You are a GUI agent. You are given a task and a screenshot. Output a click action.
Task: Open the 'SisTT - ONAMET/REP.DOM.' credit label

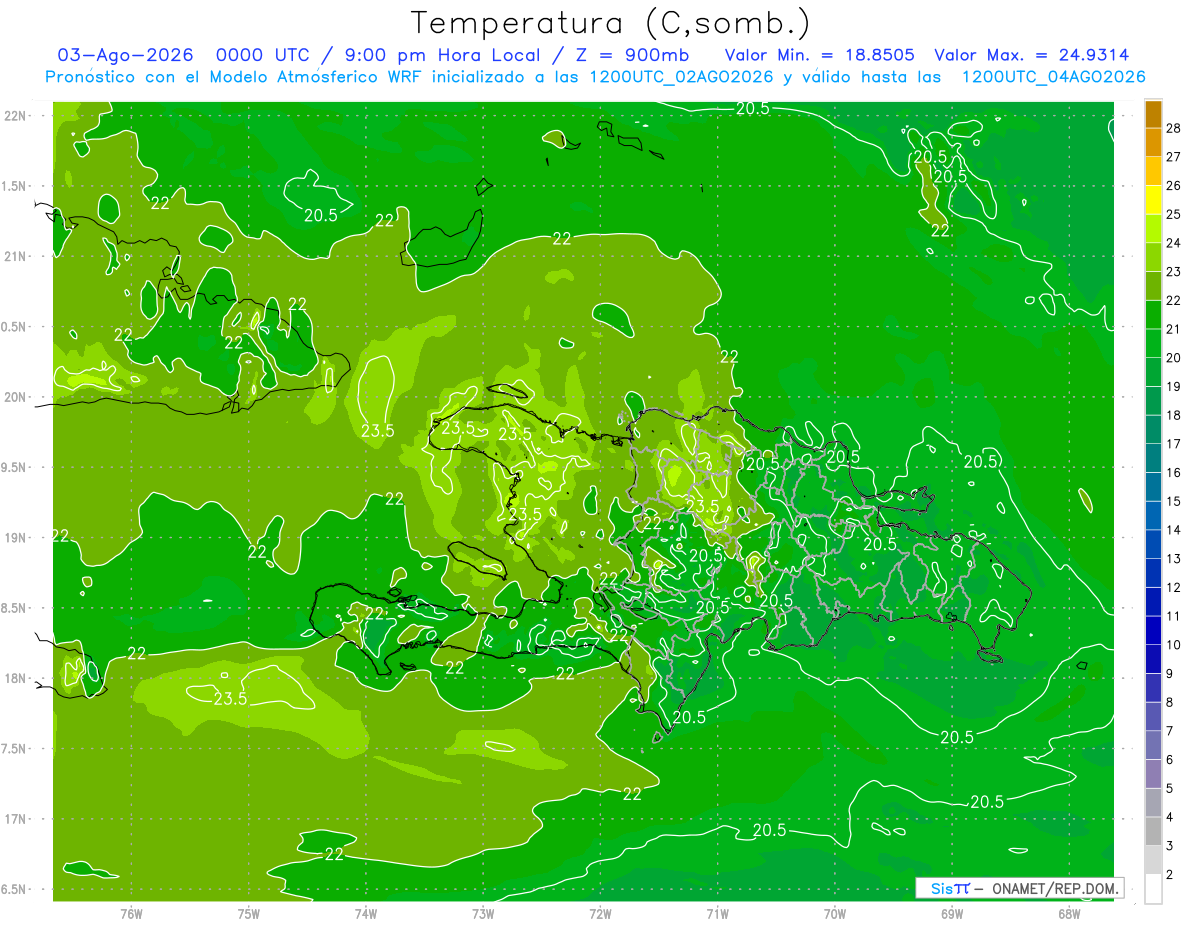(x=1019, y=888)
